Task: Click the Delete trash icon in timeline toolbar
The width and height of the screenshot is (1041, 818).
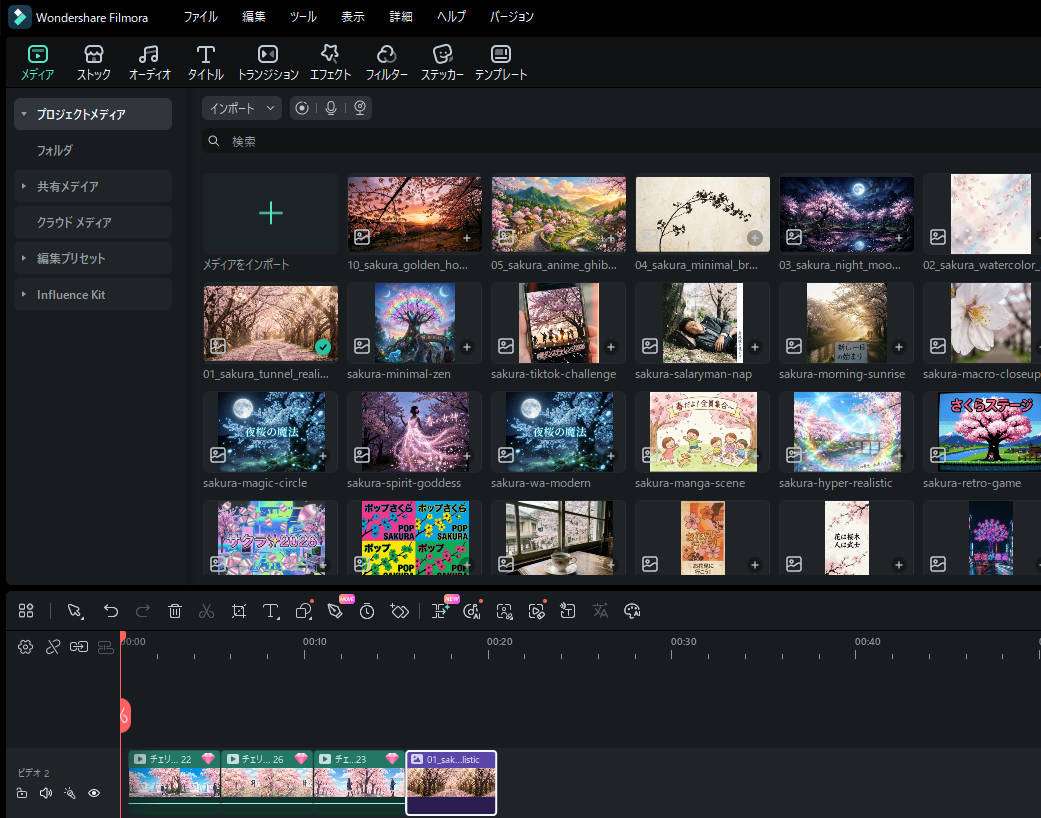Action: (x=175, y=611)
